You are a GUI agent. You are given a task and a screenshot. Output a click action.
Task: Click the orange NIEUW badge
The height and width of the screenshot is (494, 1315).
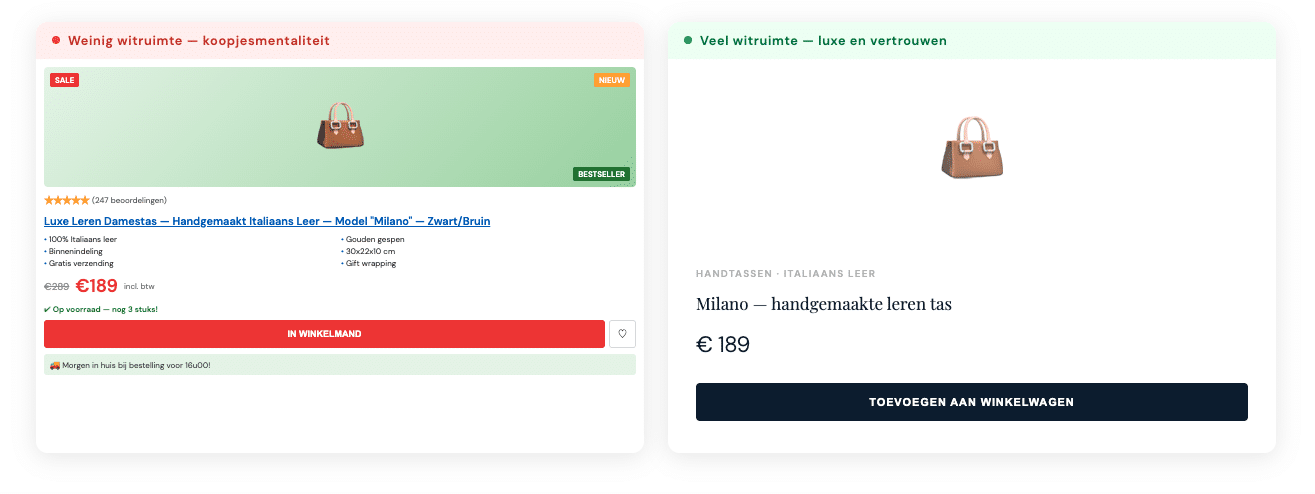tap(611, 80)
